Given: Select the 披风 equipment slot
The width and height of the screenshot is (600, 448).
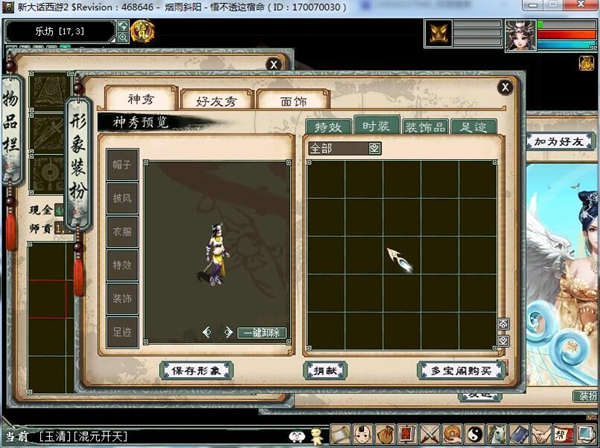Looking at the screenshot, I should (x=122, y=200).
